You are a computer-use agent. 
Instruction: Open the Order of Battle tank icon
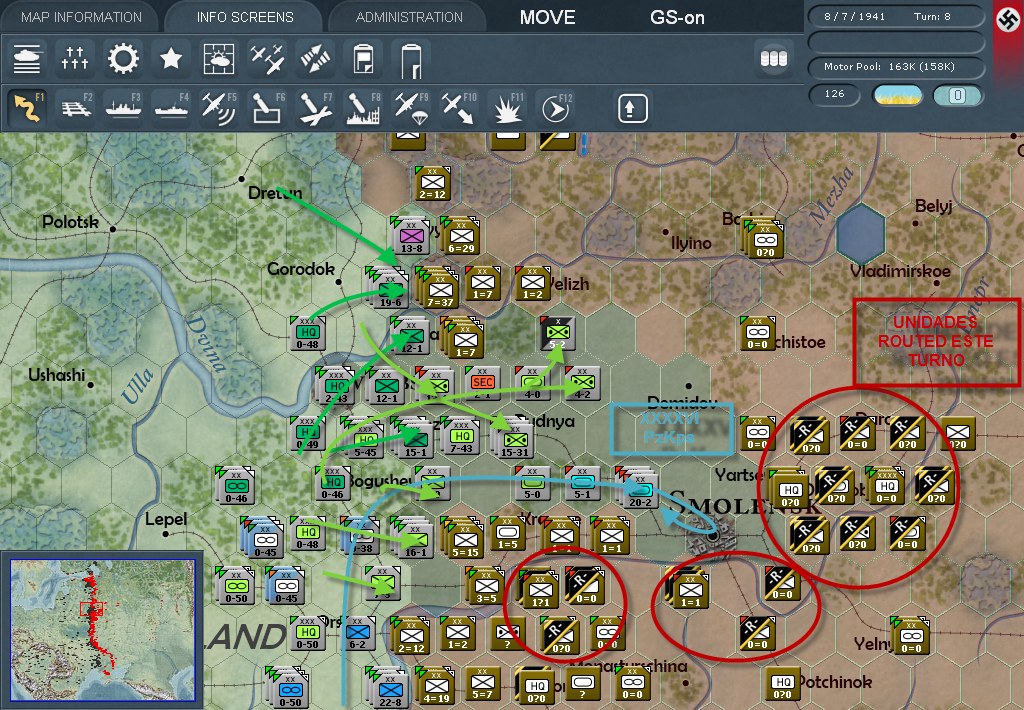pos(27,59)
